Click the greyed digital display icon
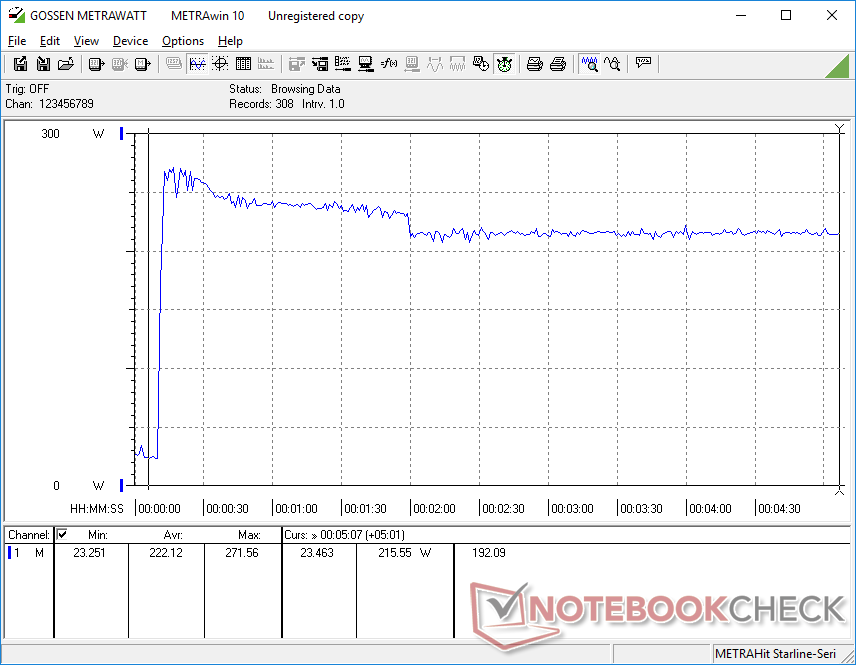This screenshot has width=856, height=665. pos(174,64)
